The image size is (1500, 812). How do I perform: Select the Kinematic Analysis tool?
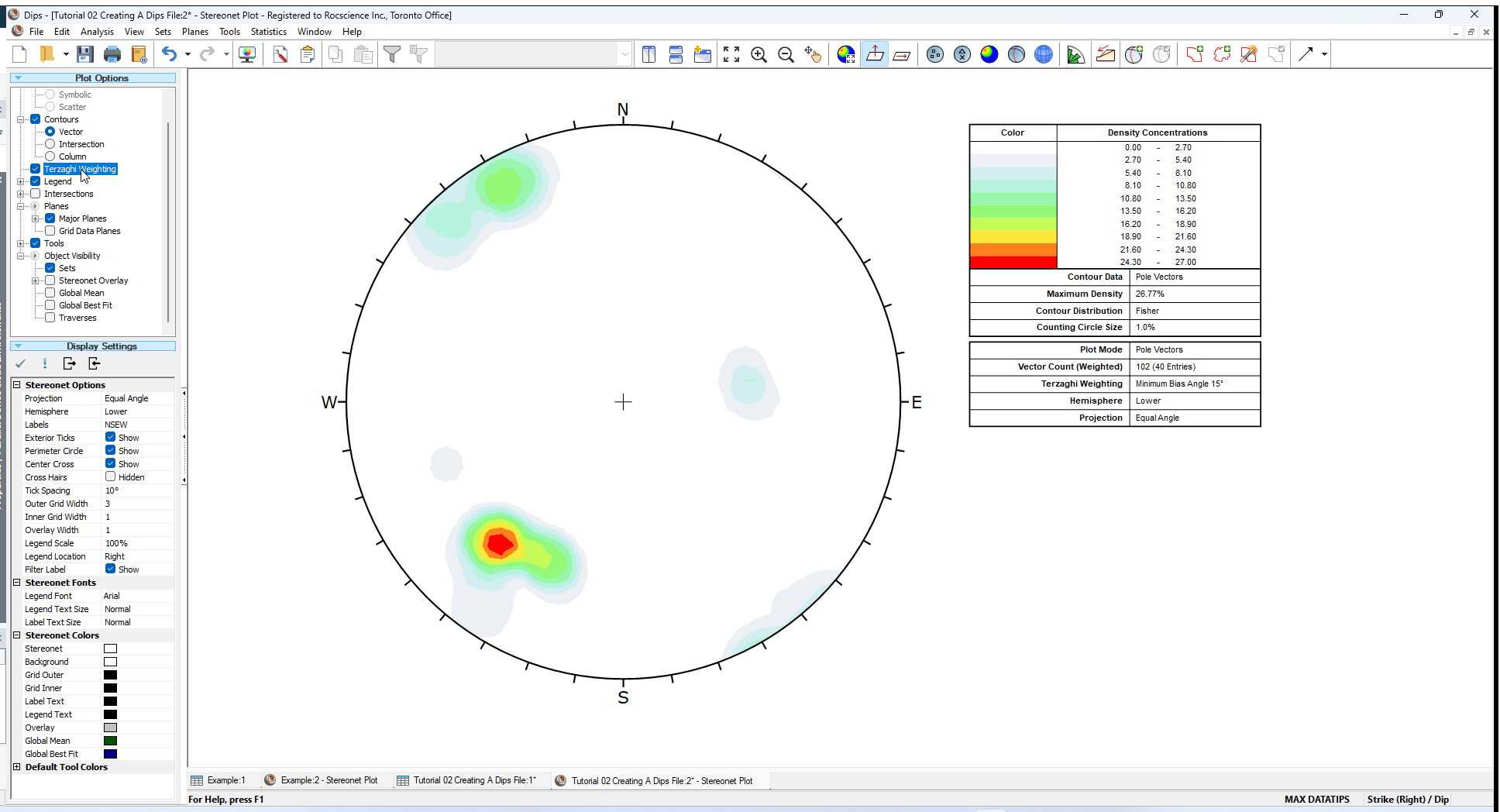tap(1105, 54)
